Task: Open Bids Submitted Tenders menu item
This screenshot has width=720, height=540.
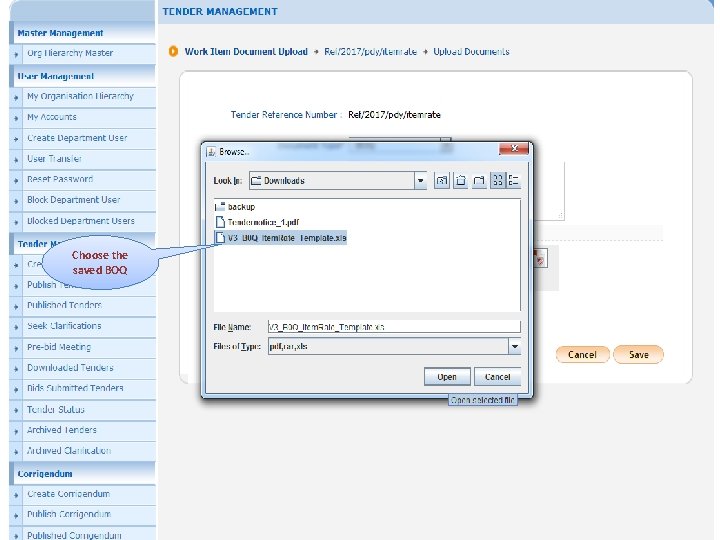Action: 75,388
